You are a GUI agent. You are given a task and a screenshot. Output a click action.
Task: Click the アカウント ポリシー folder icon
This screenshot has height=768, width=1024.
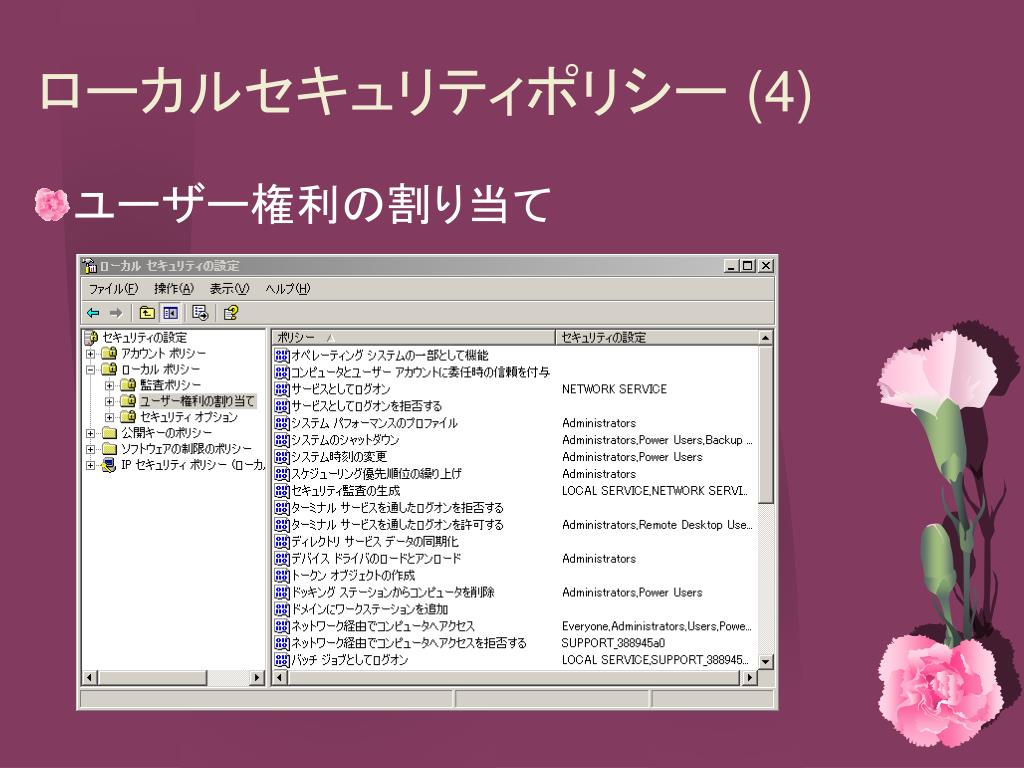coord(110,353)
